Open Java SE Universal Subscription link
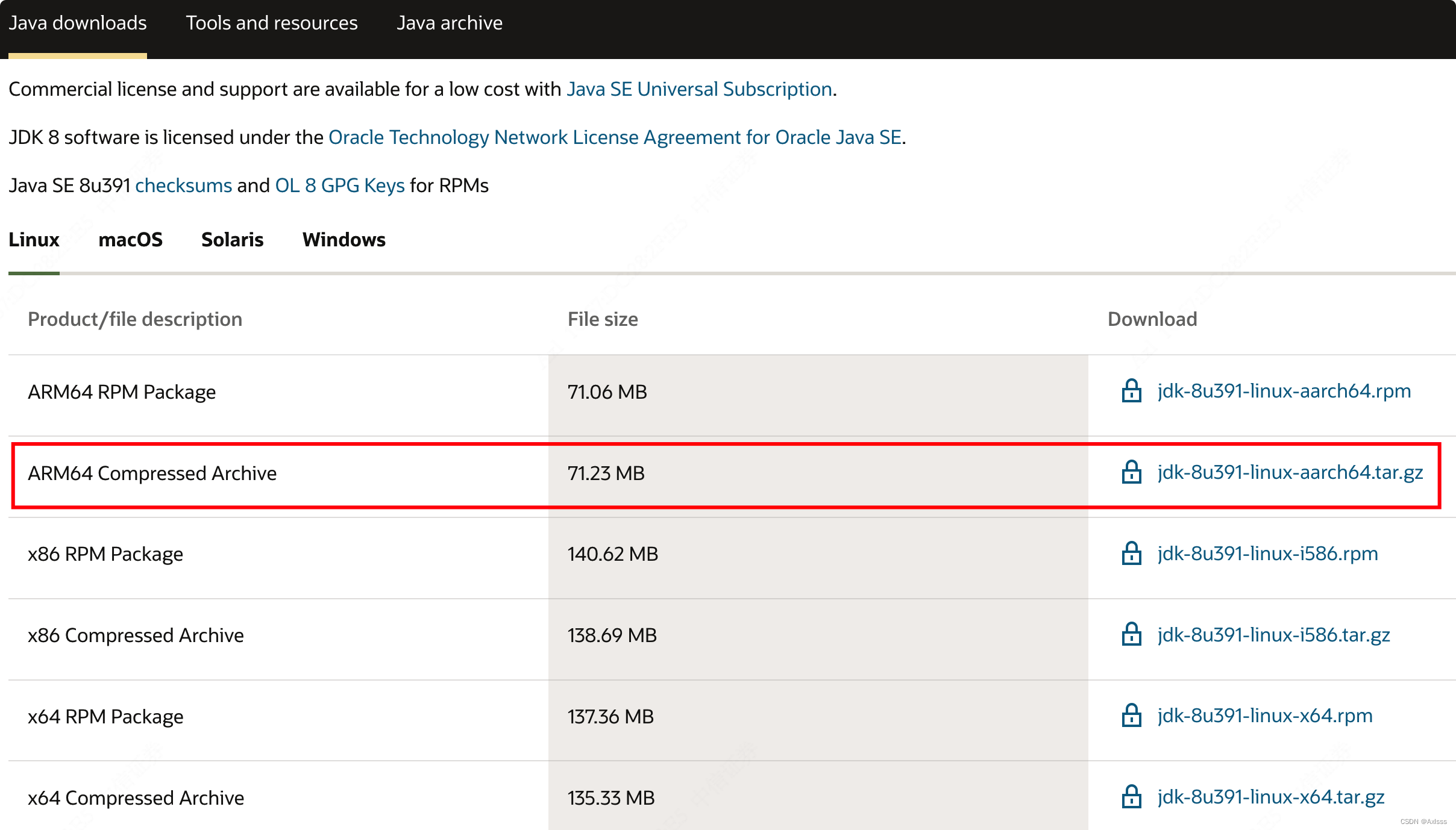 700,89
